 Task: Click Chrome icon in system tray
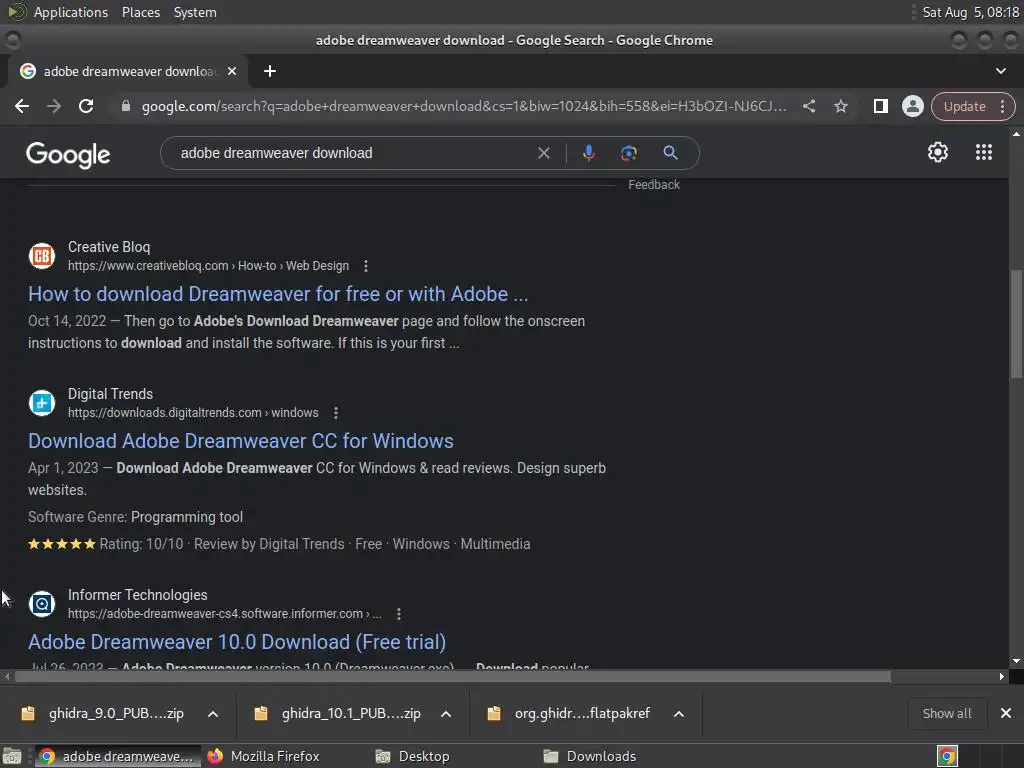947,756
